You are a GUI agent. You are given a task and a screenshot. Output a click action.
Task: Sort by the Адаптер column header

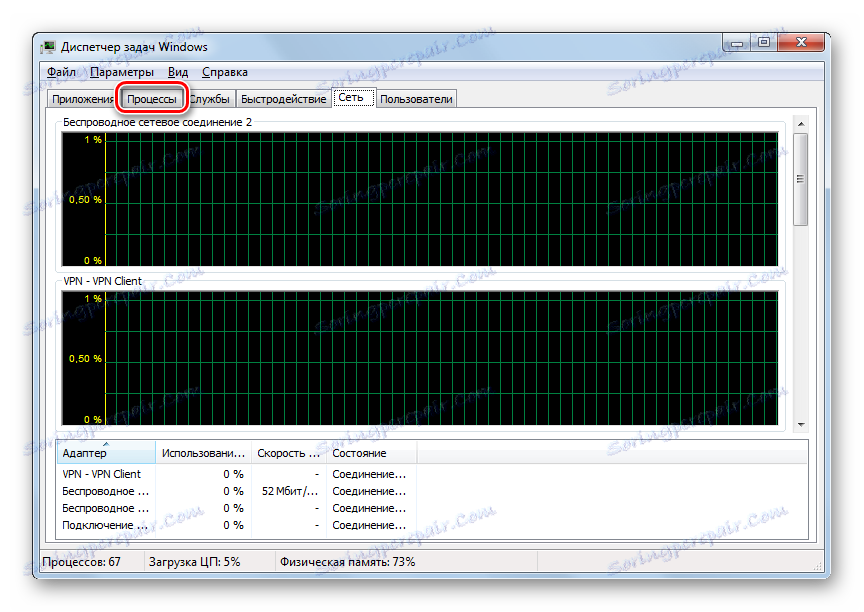click(x=106, y=453)
